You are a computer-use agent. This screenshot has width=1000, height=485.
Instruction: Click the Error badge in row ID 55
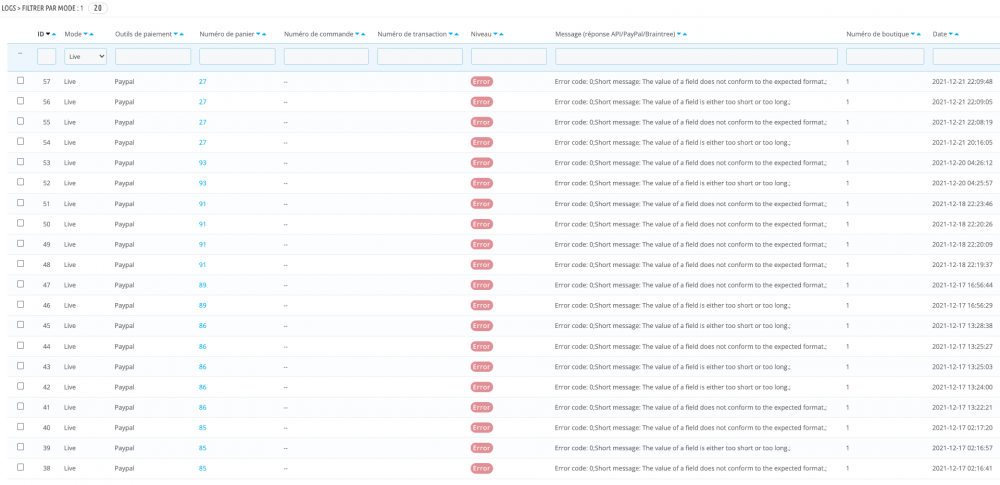click(x=482, y=122)
